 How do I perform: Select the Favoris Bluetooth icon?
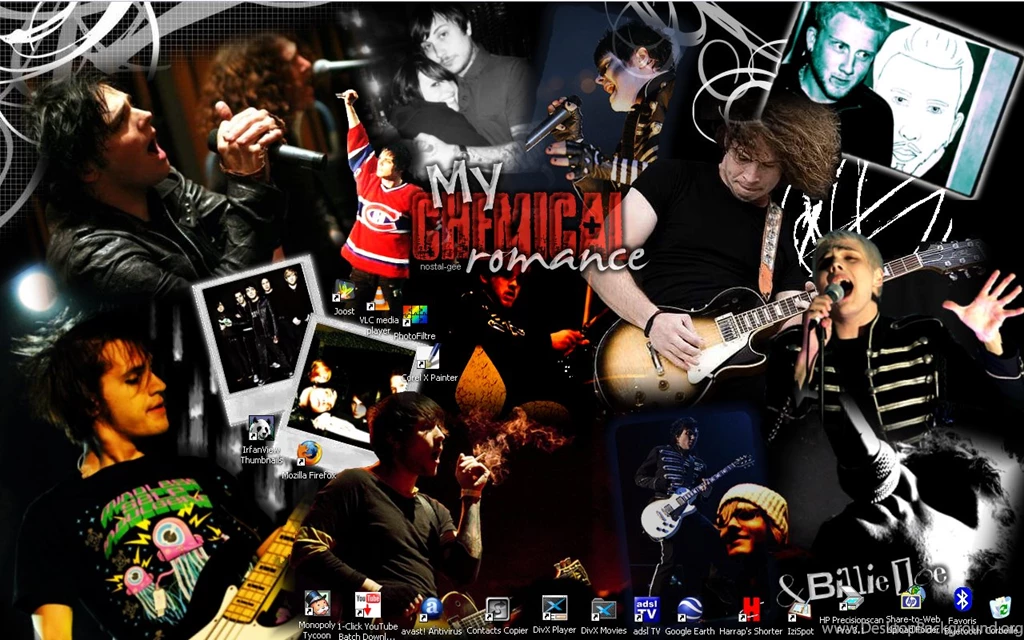click(962, 600)
